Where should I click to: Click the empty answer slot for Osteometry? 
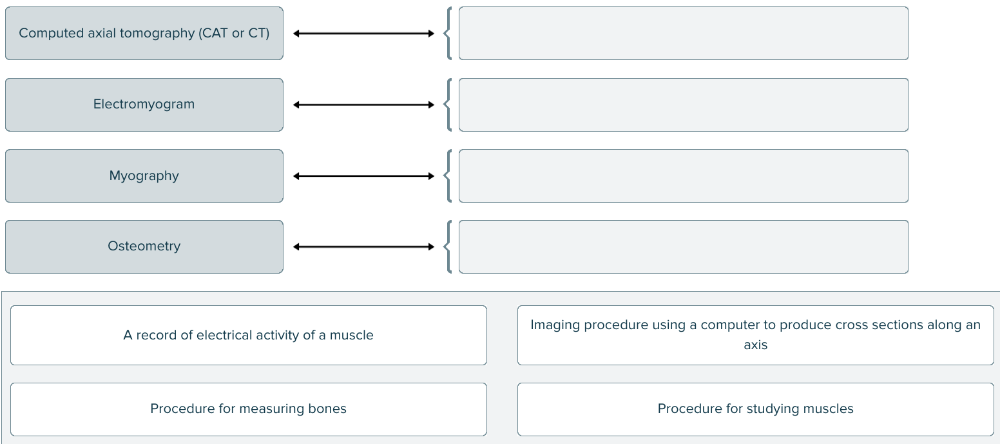[x=683, y=247]
